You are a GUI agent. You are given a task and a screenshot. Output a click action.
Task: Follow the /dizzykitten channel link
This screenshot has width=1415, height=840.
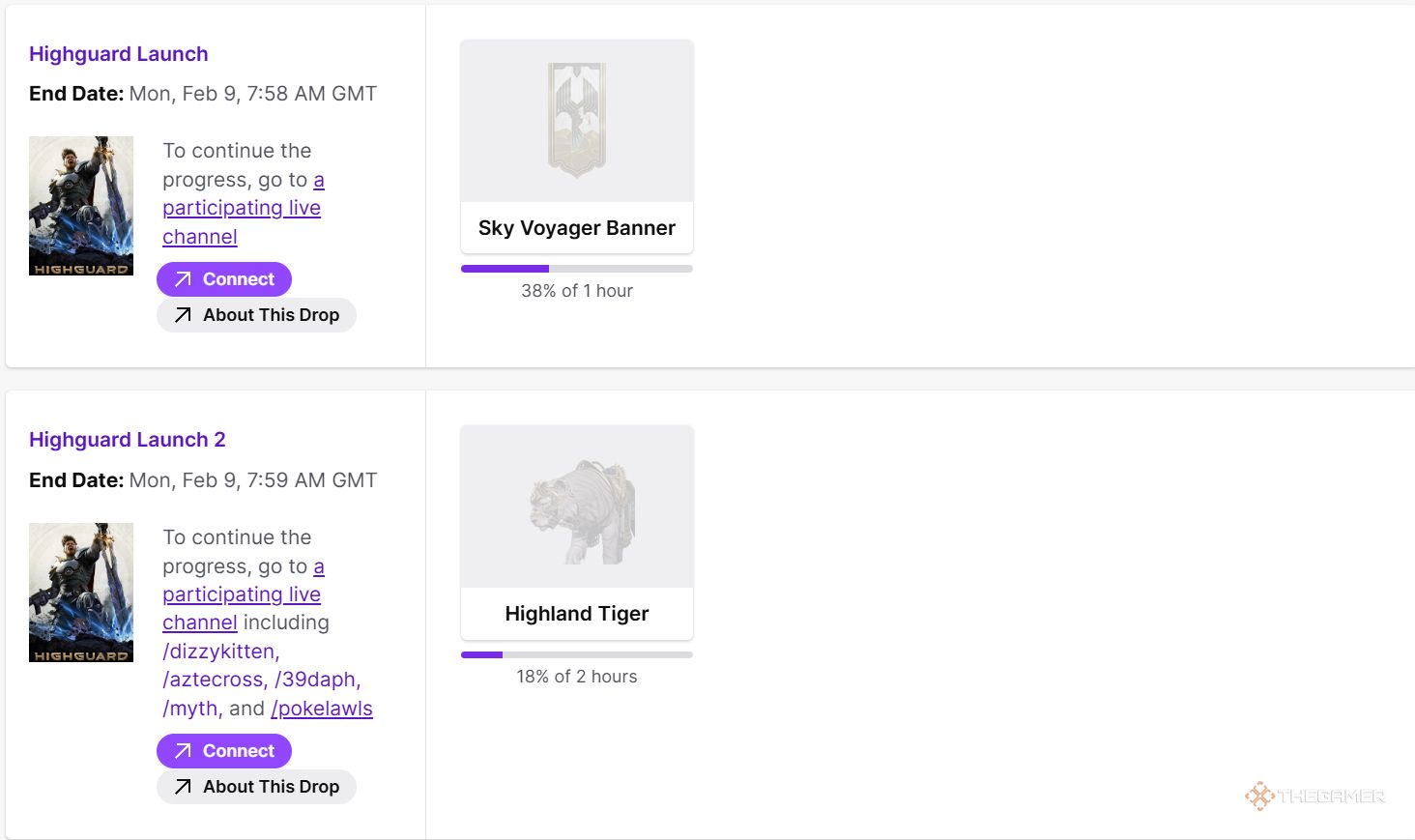pos(220,652)
